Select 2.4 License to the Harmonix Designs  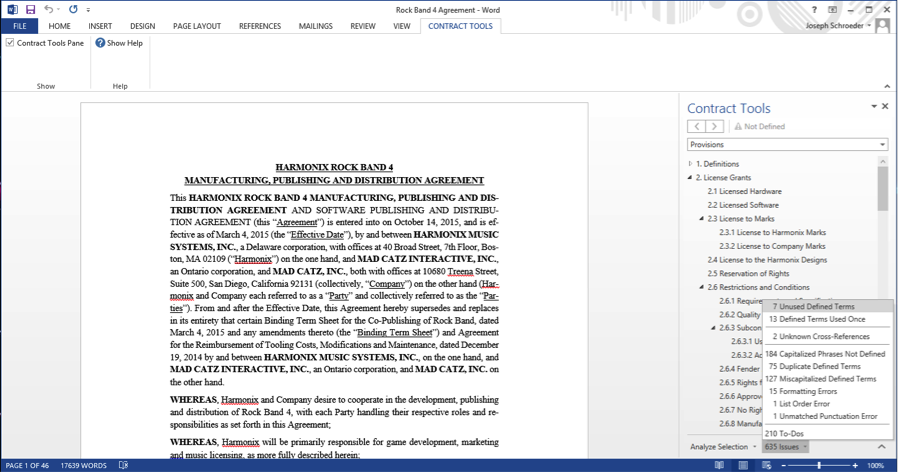pos(767,260)
